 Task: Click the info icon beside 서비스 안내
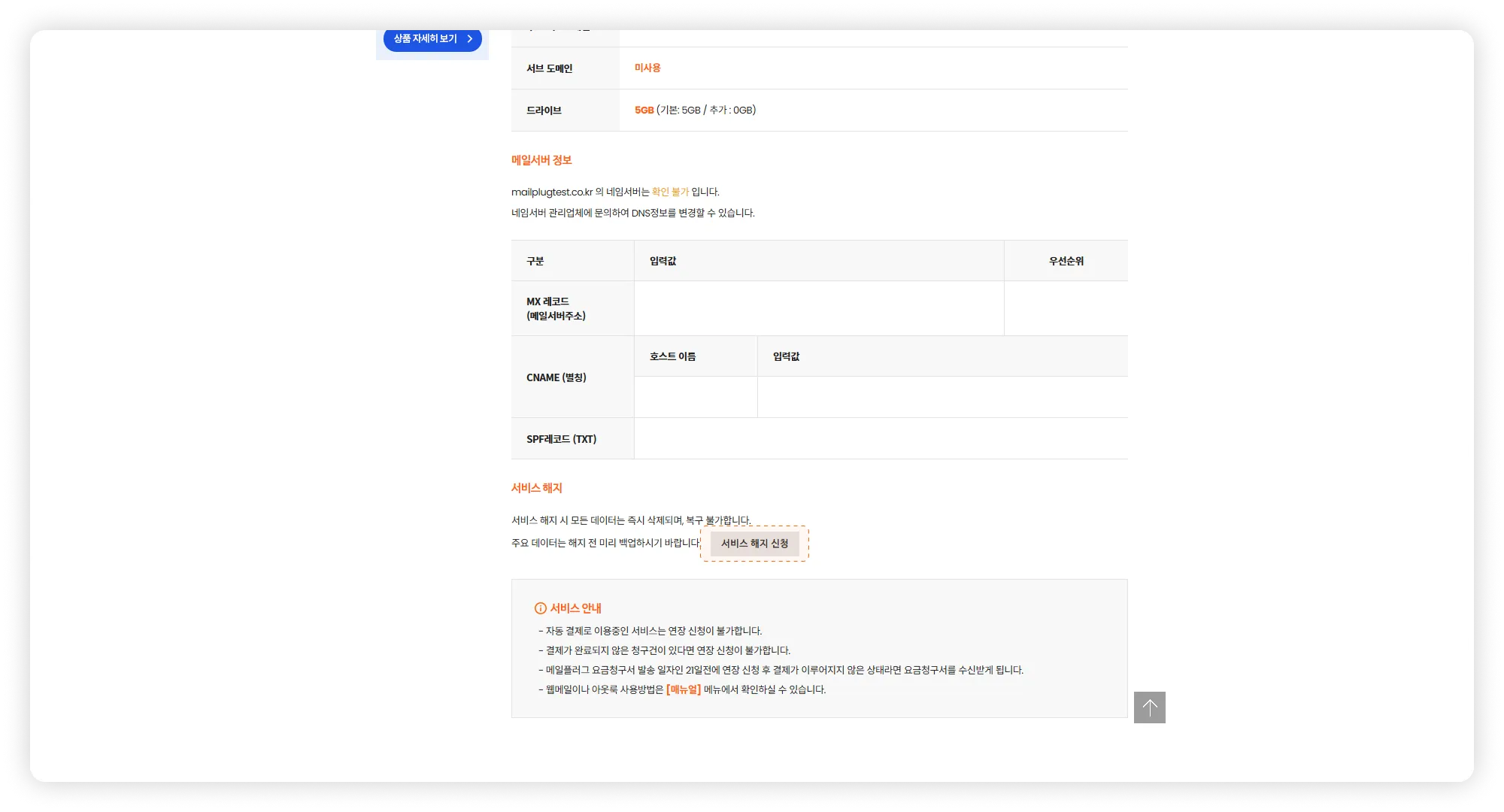click(540, 608)
